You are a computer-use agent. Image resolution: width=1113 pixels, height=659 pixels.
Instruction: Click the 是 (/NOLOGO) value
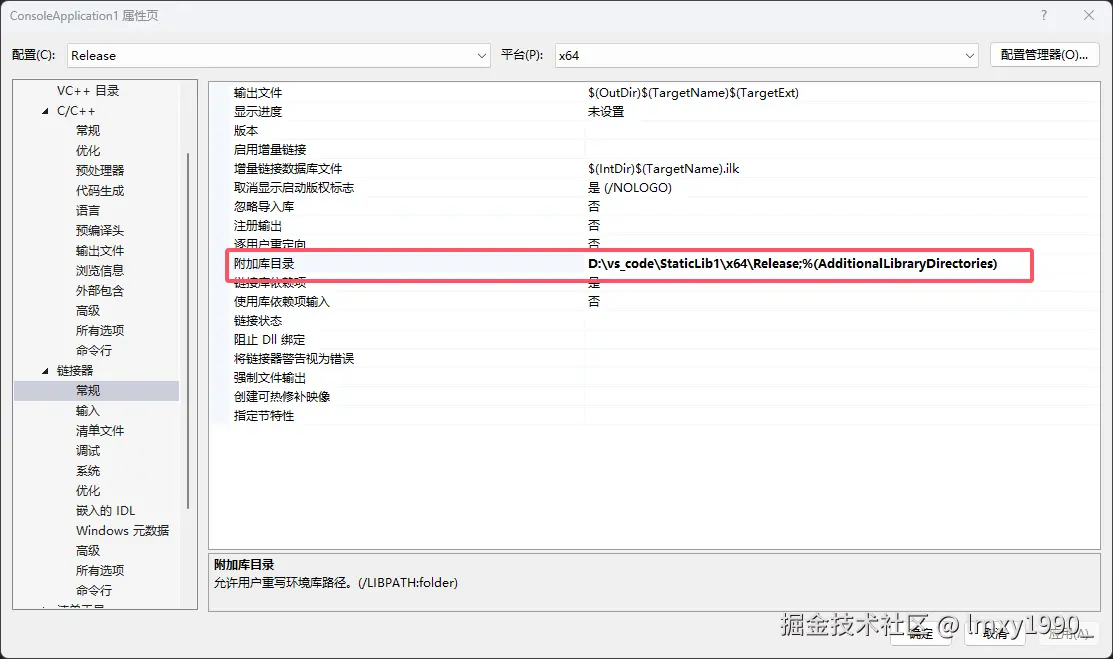(x=630, y=187)
